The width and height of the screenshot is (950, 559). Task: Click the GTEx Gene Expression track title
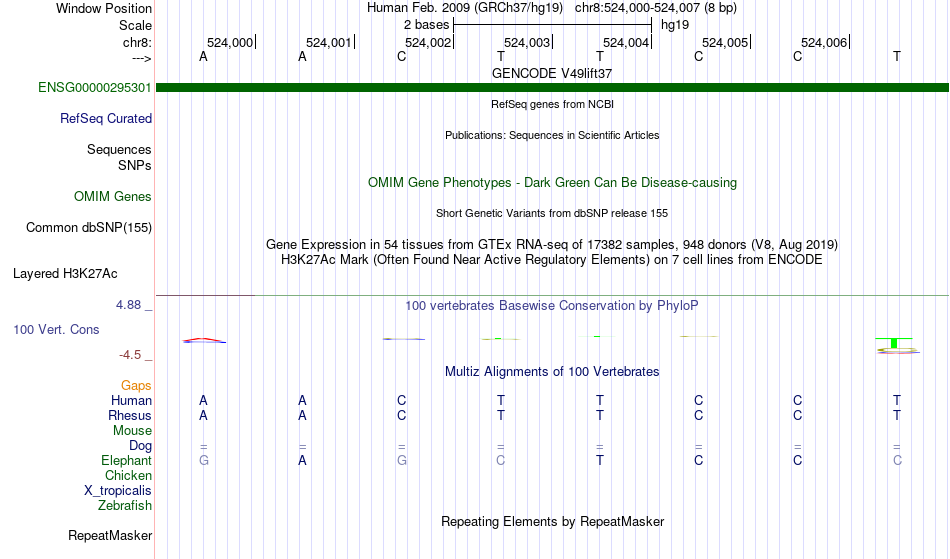point(552,245)
